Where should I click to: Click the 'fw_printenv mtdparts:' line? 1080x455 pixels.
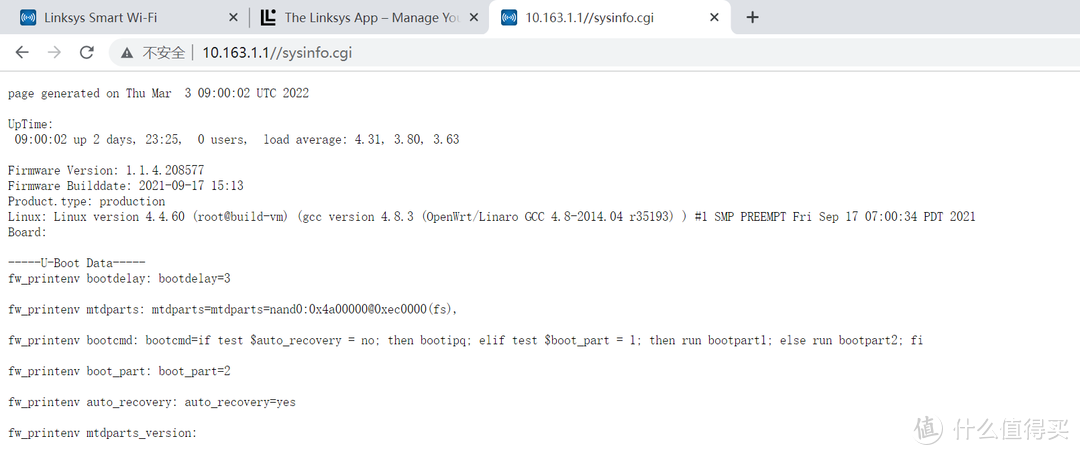[x=233, y=310]
